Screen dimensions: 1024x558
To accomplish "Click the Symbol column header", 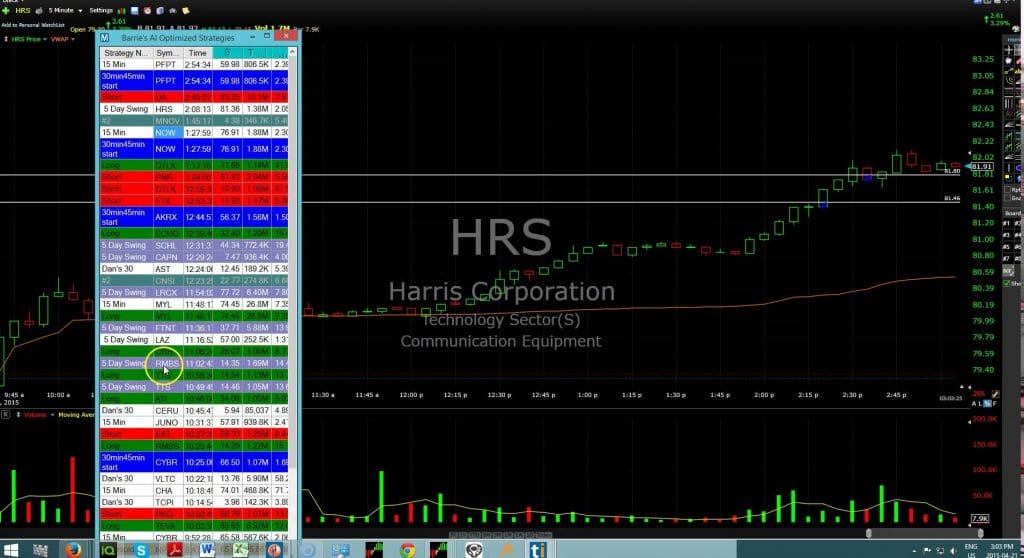I will [x=168, y=53].
